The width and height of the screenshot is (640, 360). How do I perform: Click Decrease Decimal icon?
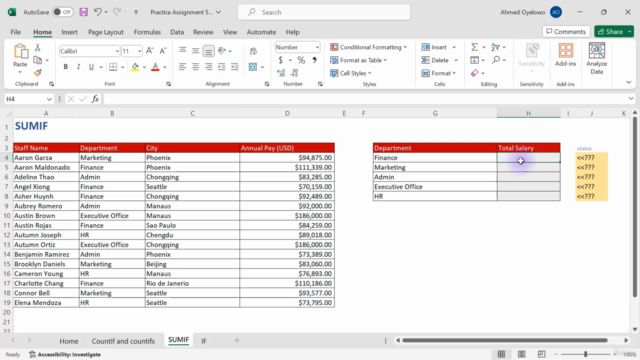(294, 73)
